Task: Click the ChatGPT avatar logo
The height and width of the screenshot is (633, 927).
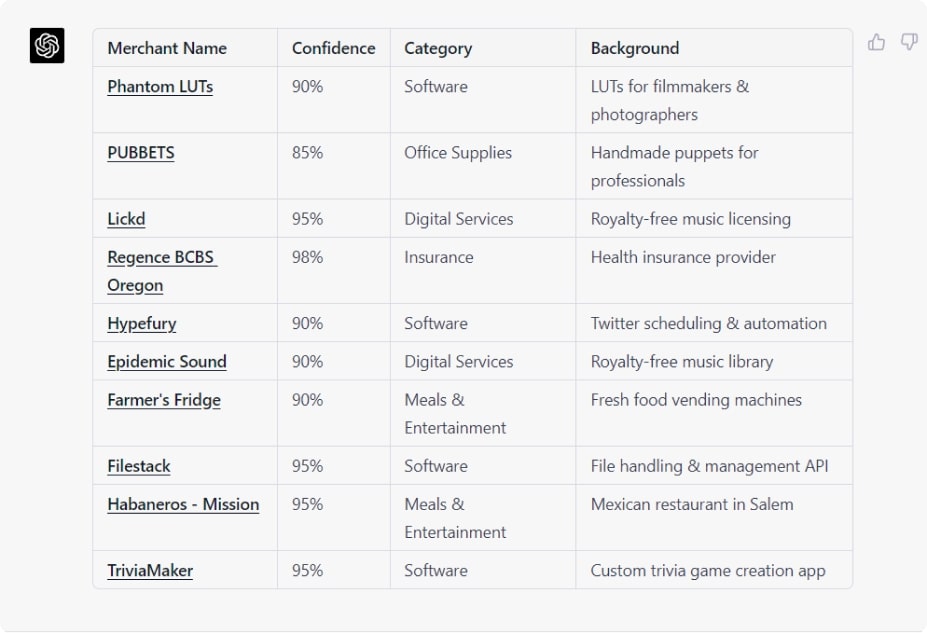Action: [x=47, y=46]
